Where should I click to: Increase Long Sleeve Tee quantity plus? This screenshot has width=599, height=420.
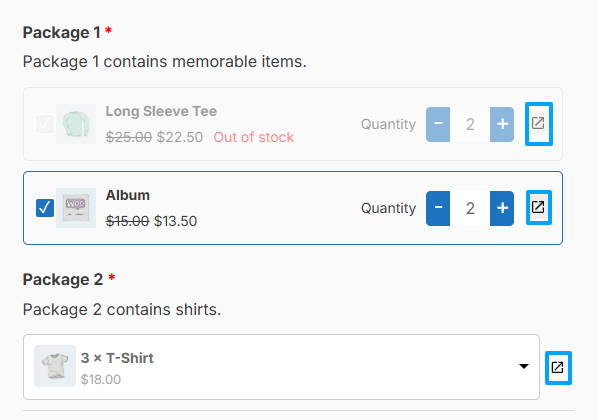[502, 124]
